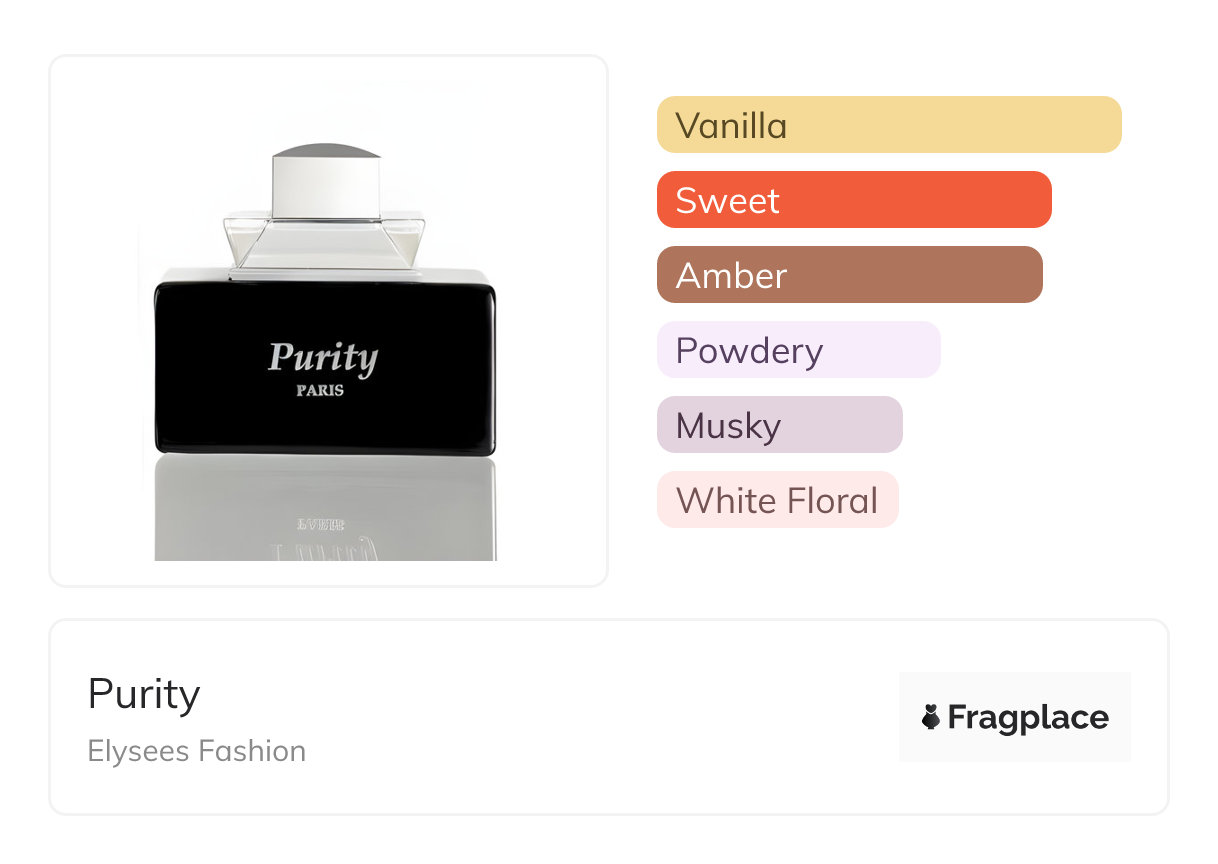Click the White Floral label text

777,501
